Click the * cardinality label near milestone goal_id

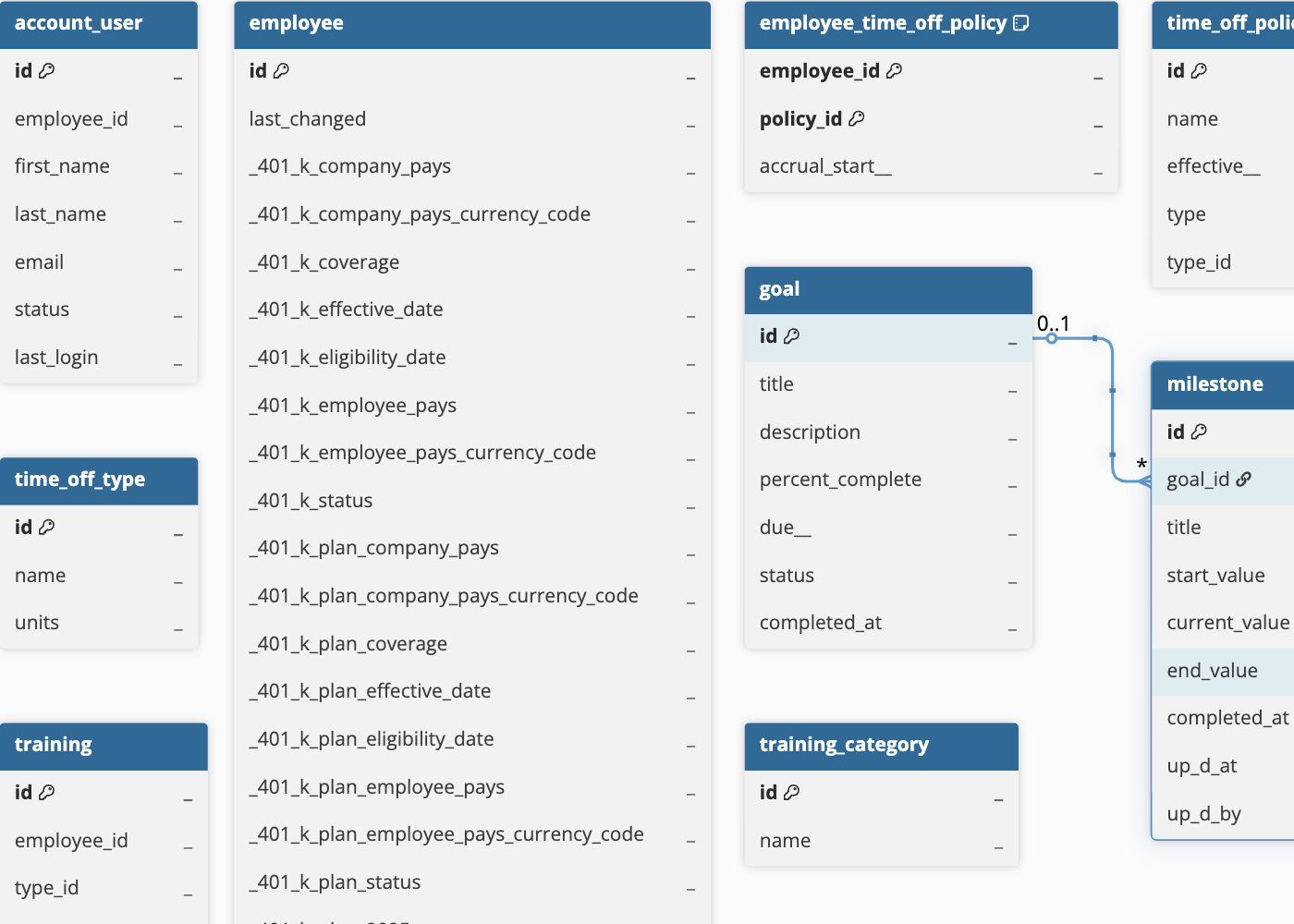(x=1141, y=464)
